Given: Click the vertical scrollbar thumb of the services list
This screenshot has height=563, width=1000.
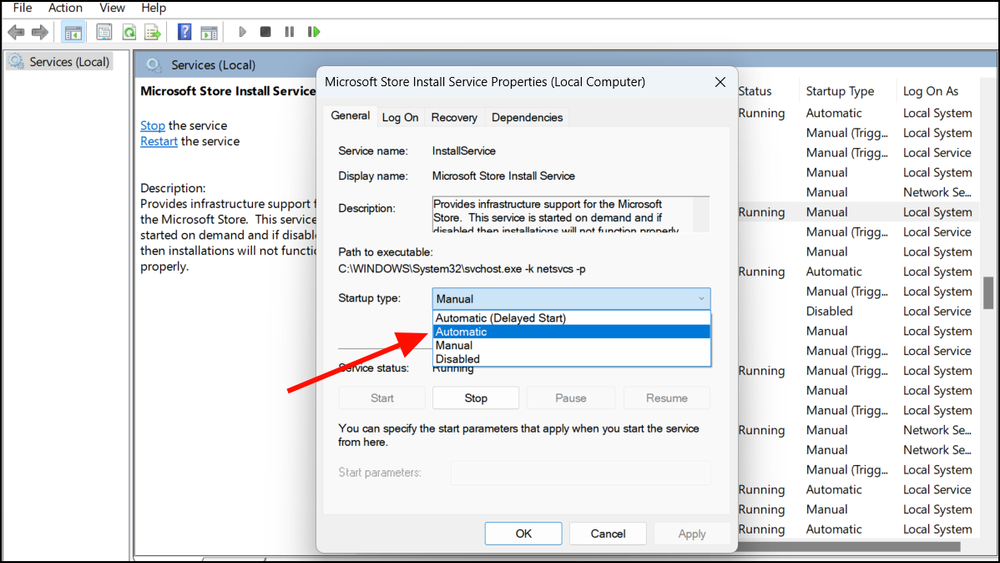Looking at the screenshot, I should click(988, 293).
